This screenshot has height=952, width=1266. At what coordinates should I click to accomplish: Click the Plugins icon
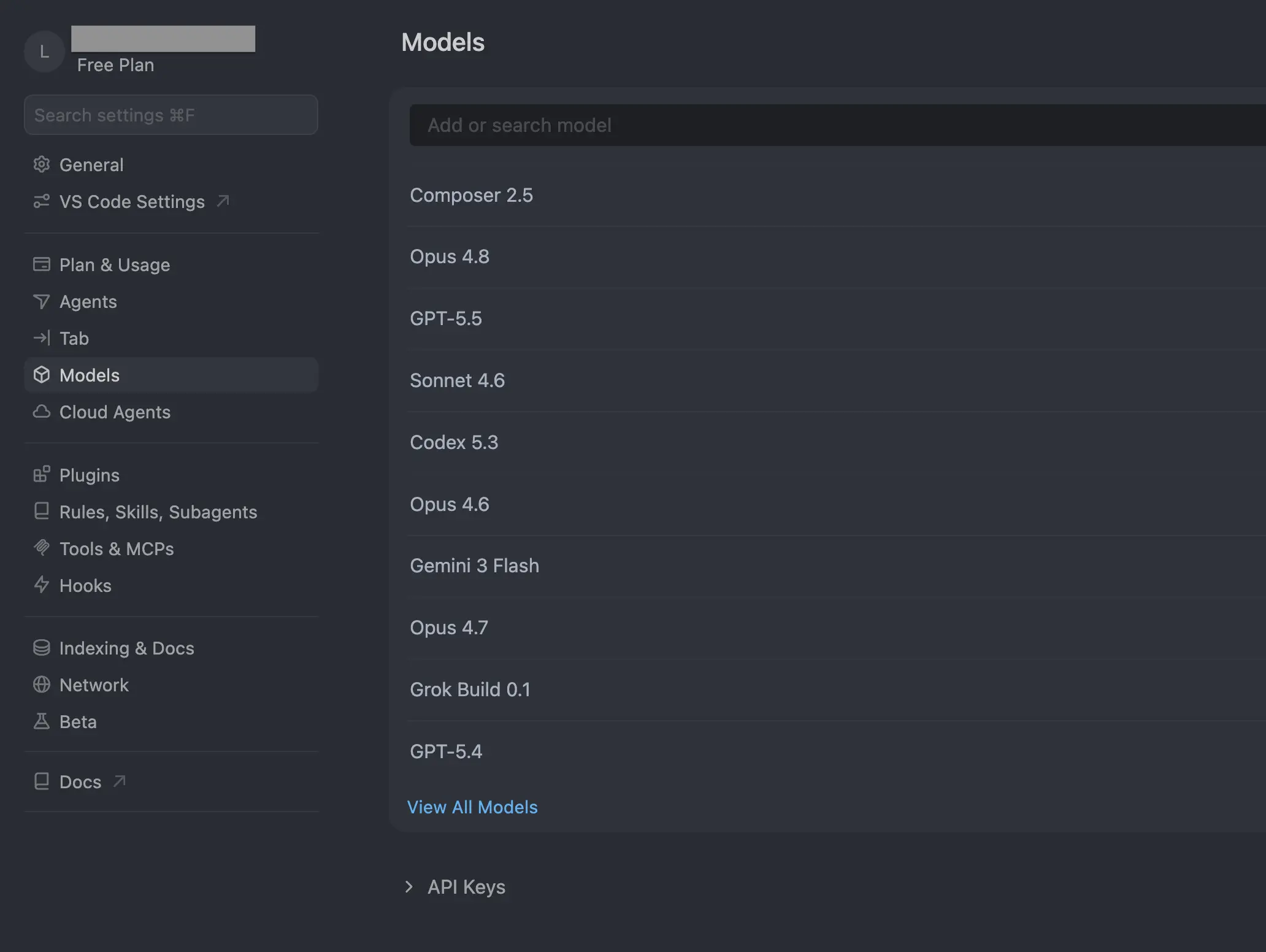pyautogui.click(x=41, y=475)
